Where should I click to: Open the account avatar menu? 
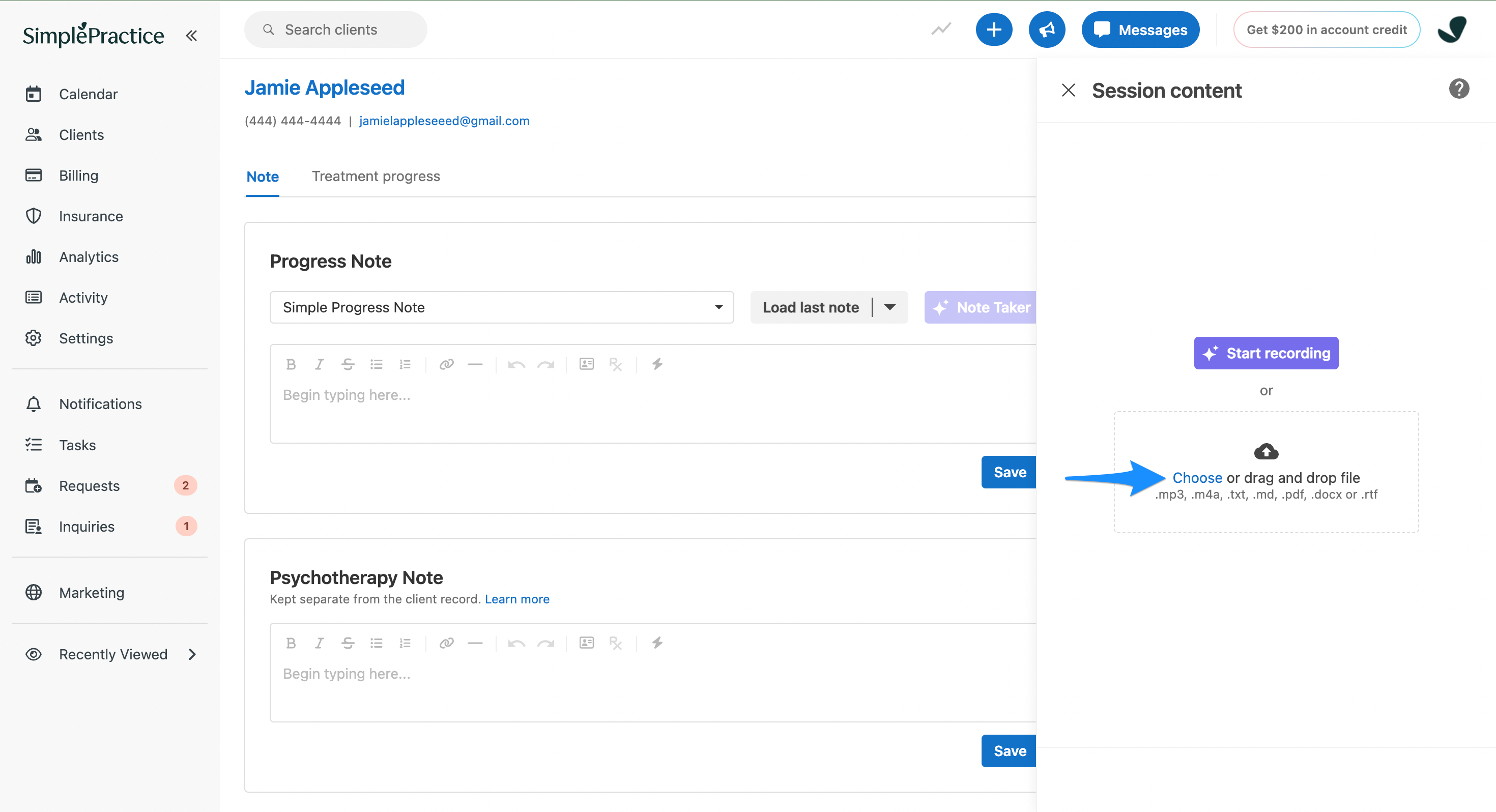coord(1452,30)
